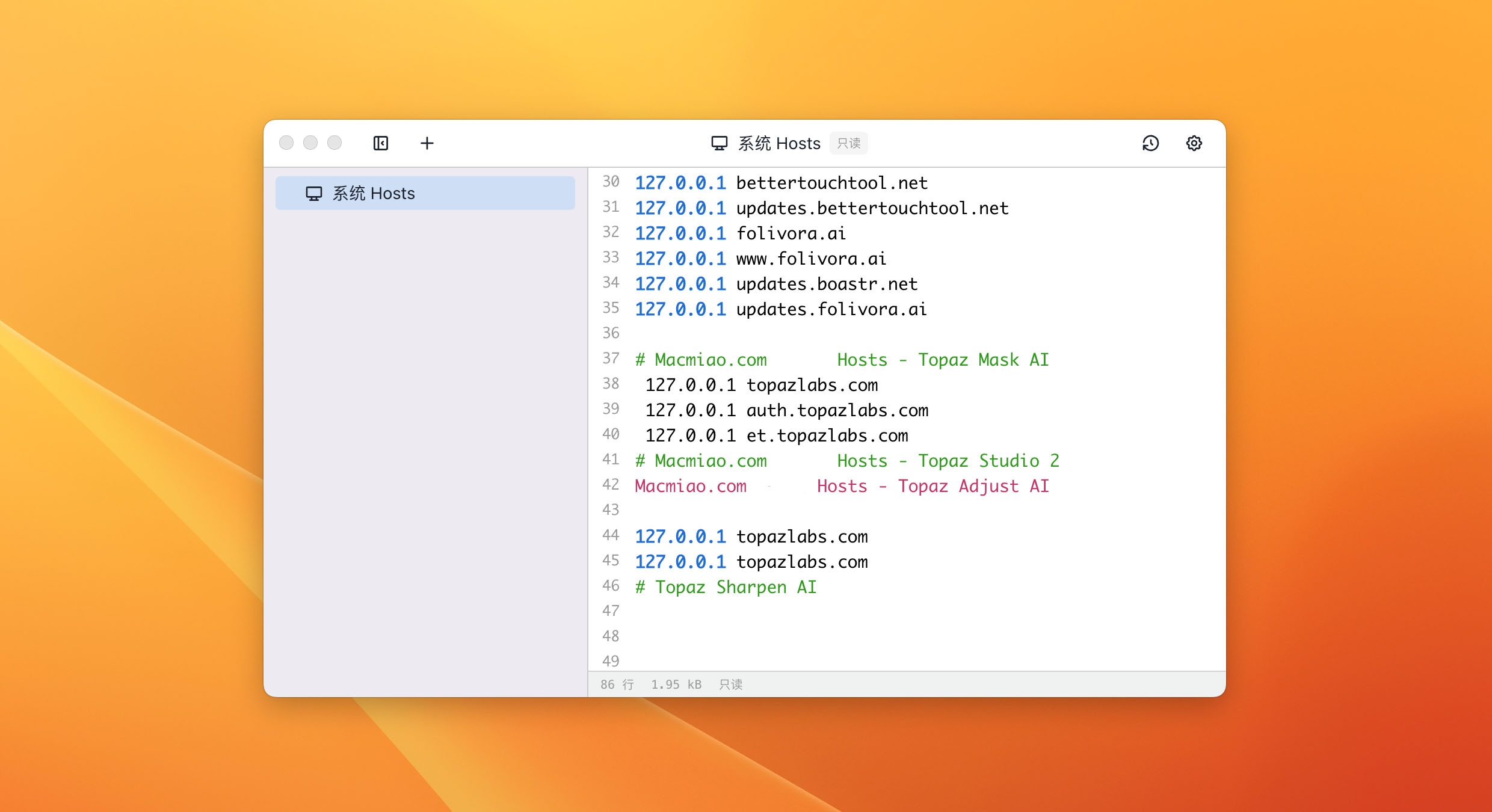Click topazlabs.com on line 45
This screenshot has width=1492, height=812.
(802, 562)
